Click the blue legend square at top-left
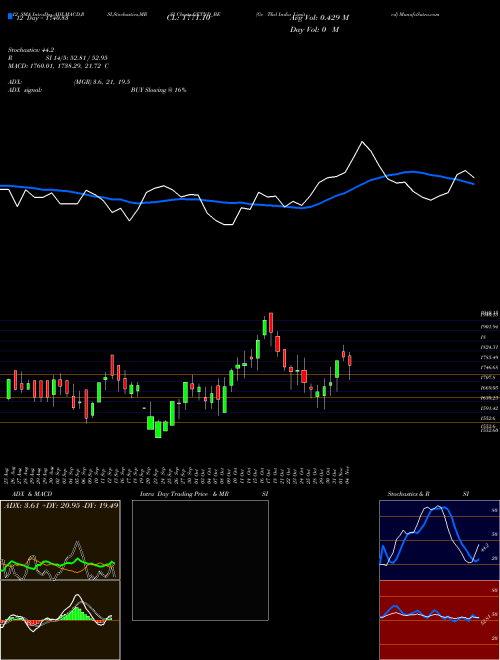The width and height of the screenshot is (500, 660). (10, 16)
